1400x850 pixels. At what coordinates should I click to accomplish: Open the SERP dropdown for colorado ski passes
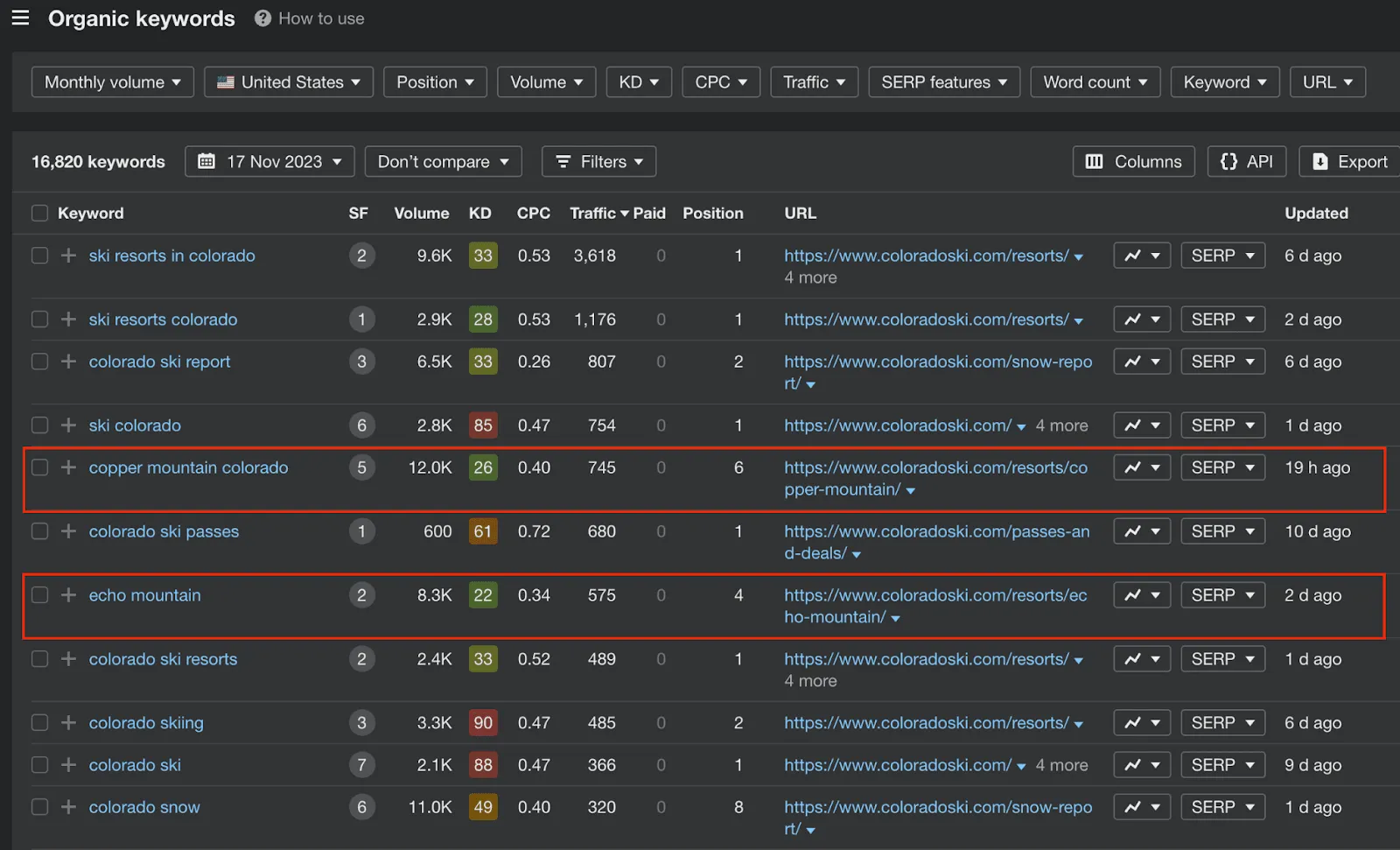(x=1221, y=530)
